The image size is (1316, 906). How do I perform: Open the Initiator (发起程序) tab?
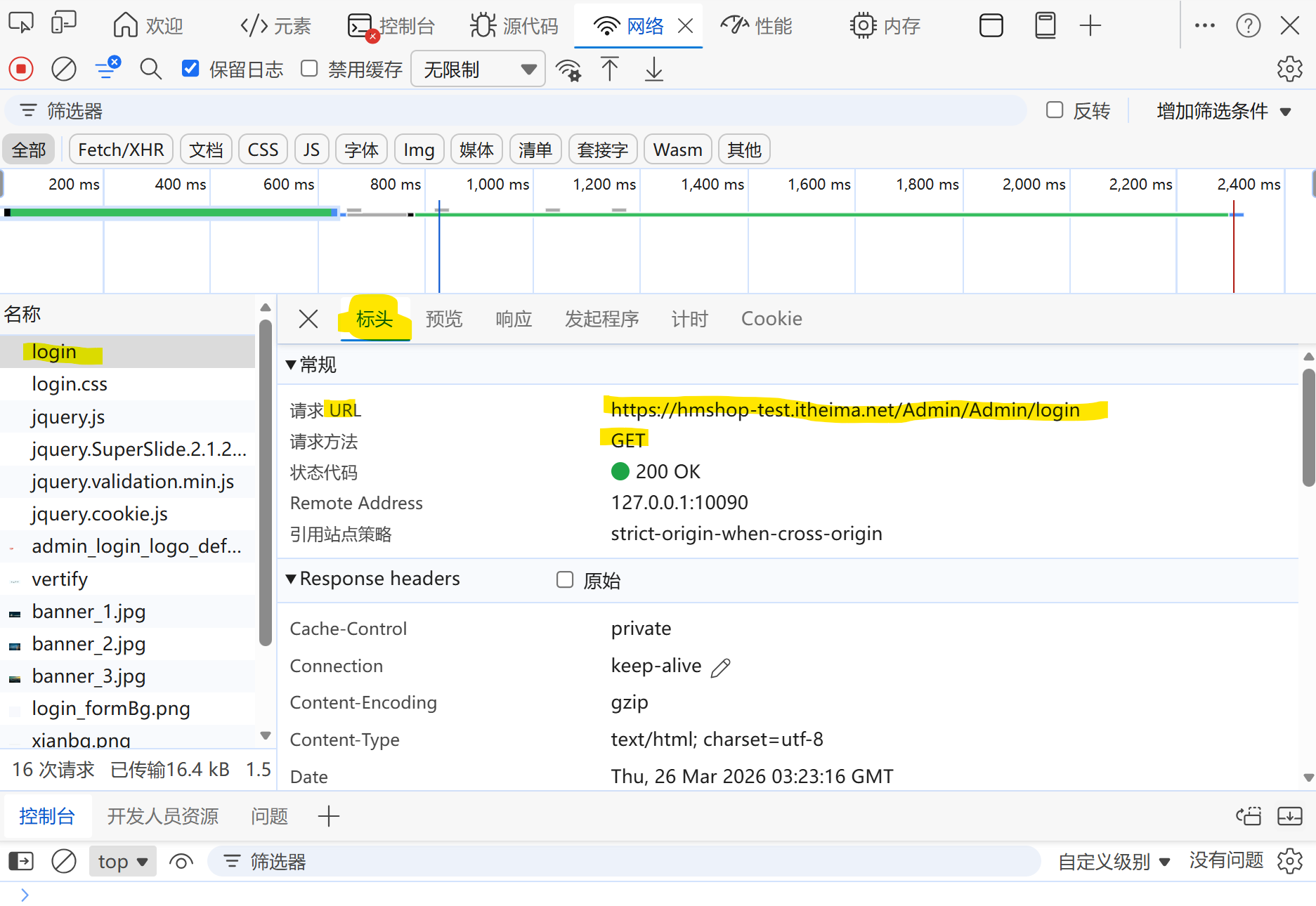point(601,319)
